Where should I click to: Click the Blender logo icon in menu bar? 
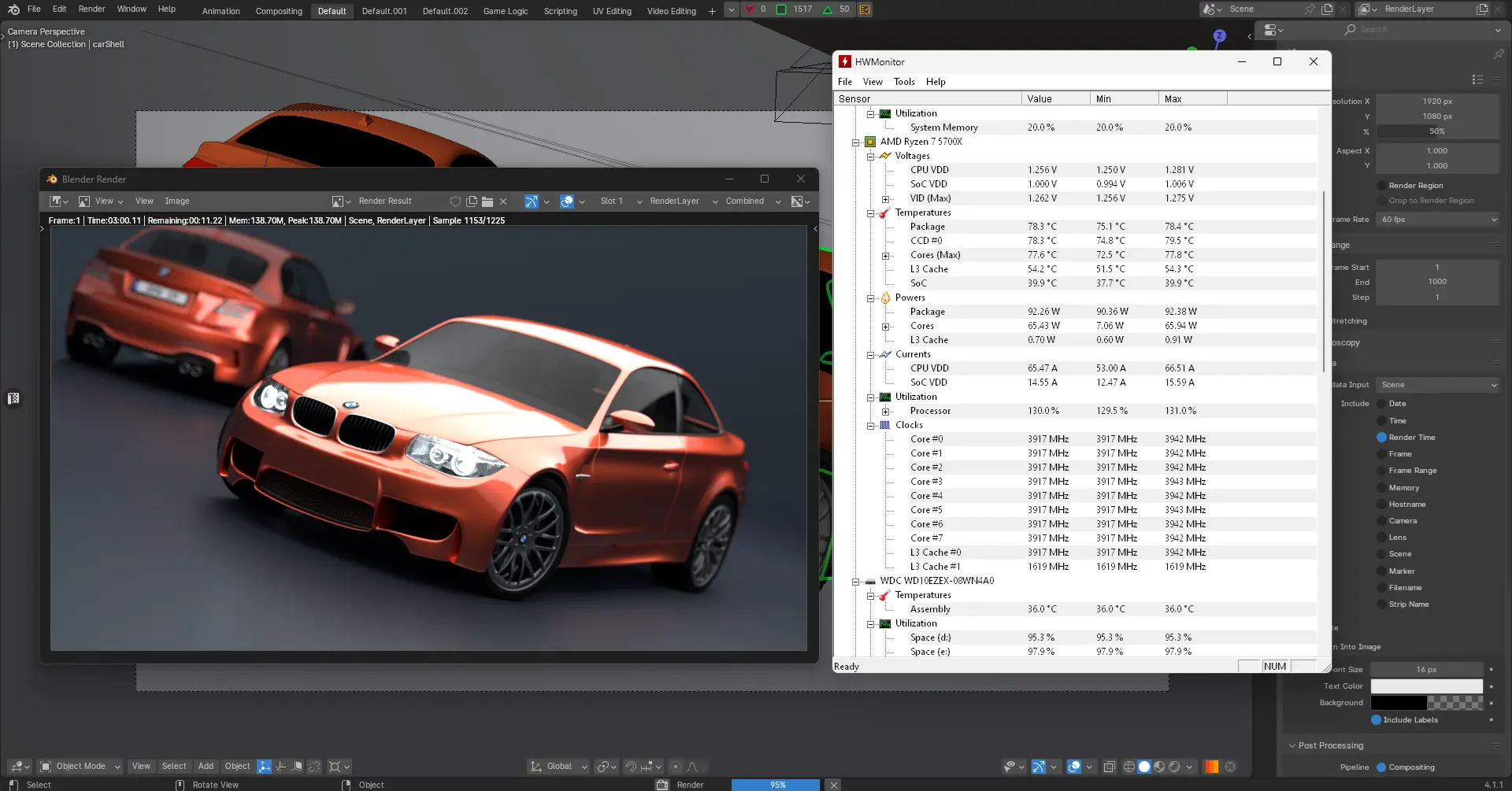tap(13, 9)
